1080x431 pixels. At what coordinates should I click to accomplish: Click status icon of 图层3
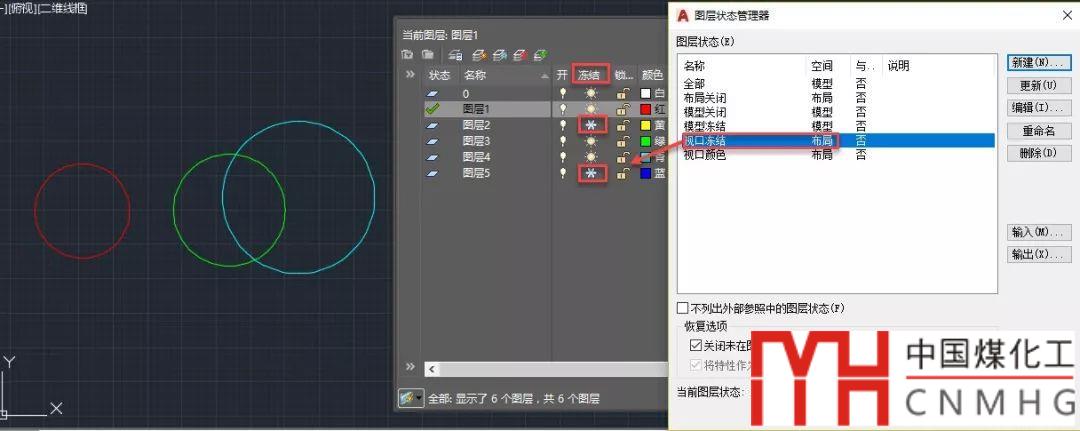(x=433, y=141)
